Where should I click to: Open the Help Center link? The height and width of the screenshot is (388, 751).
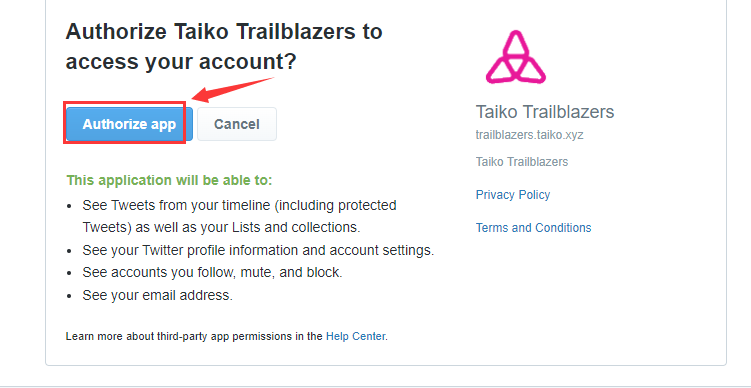coord(355,336)
